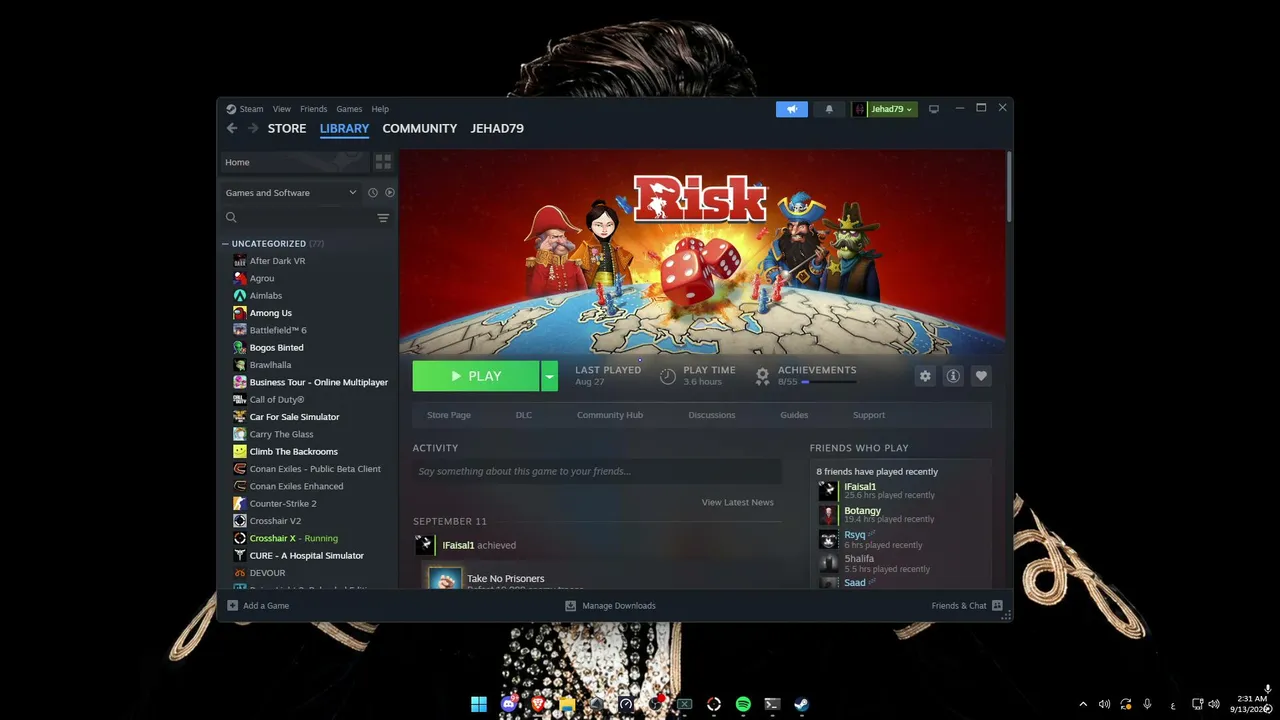
Task: Click the forward navigation arrow in Steam
Action: (253, 128)
